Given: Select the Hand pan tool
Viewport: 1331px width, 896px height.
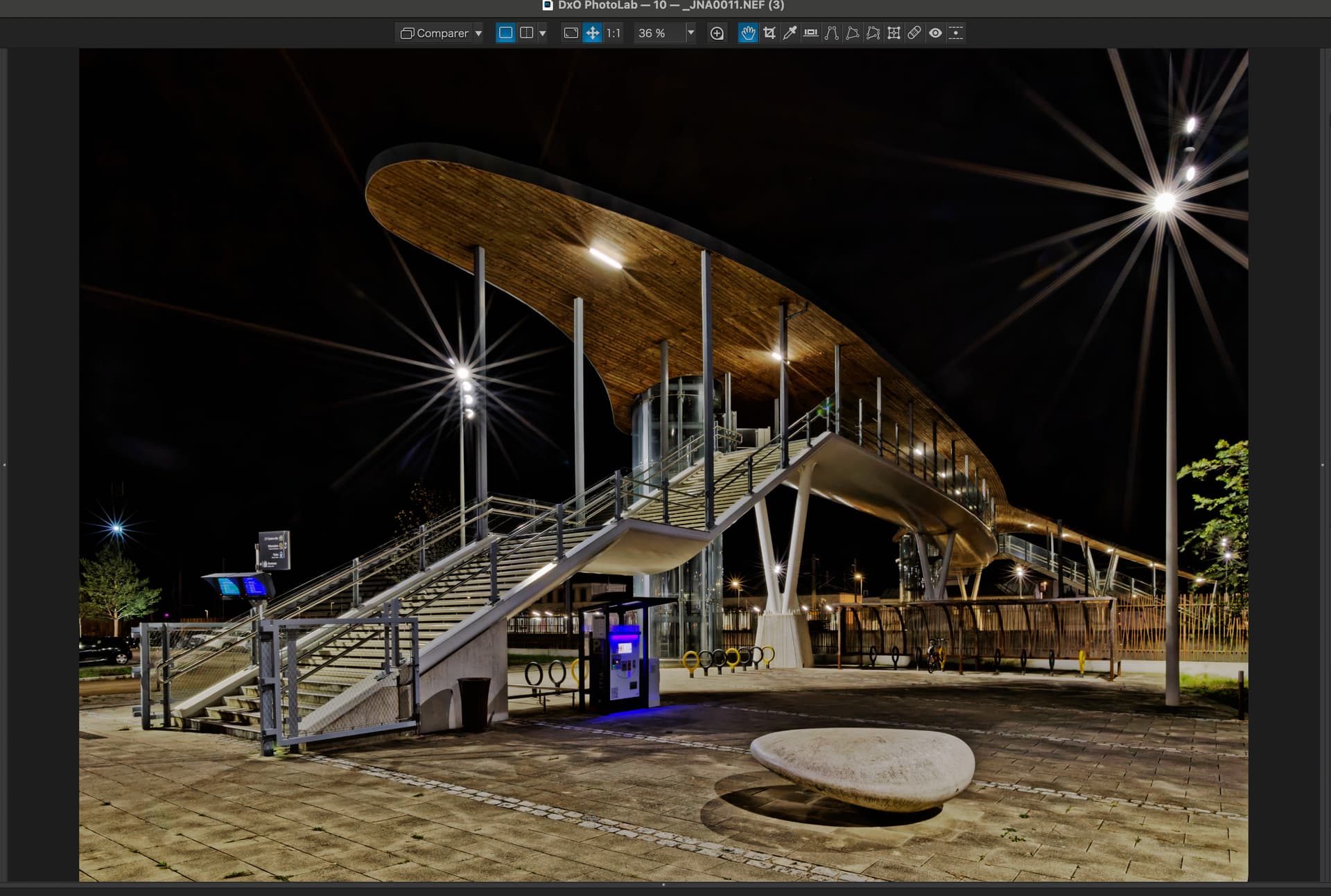Looking at the screenshot, I should pos(747,33).
